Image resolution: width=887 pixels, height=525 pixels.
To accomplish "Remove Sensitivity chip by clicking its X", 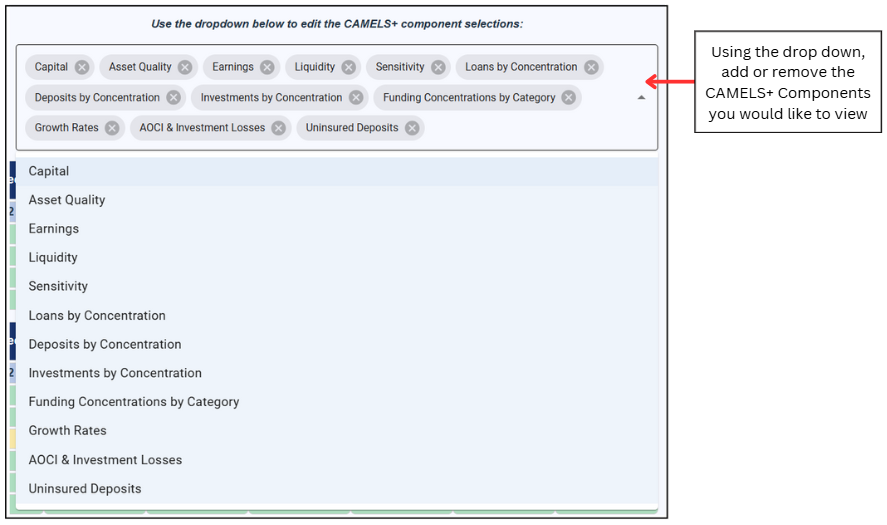I will click(438, 67).
